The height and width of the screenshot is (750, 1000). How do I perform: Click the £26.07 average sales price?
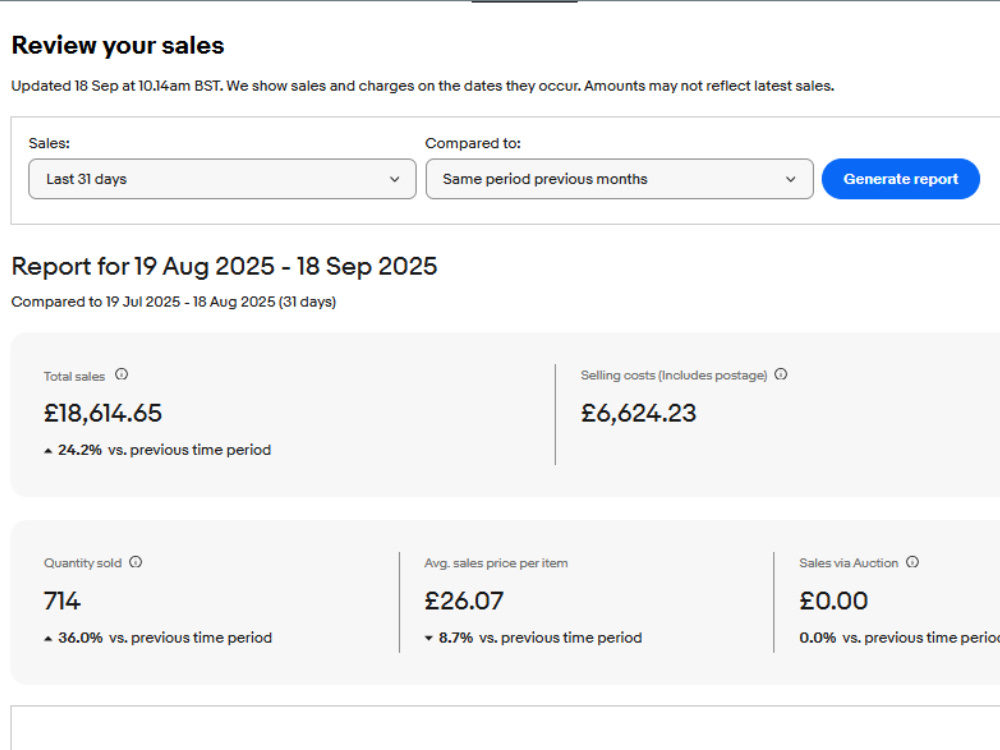(x=464, y=601)
